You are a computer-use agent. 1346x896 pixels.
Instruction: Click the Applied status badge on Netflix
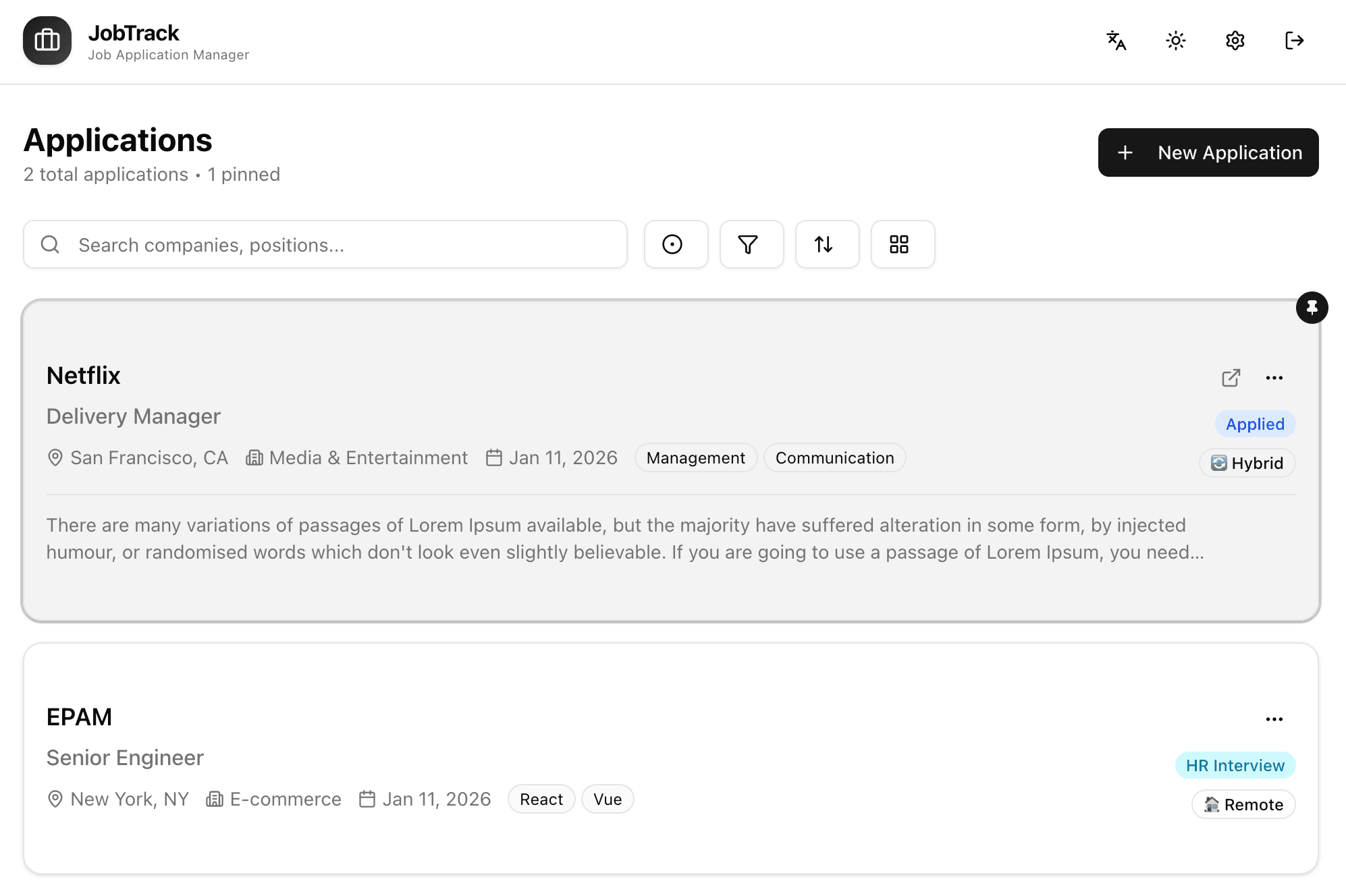1254,424
